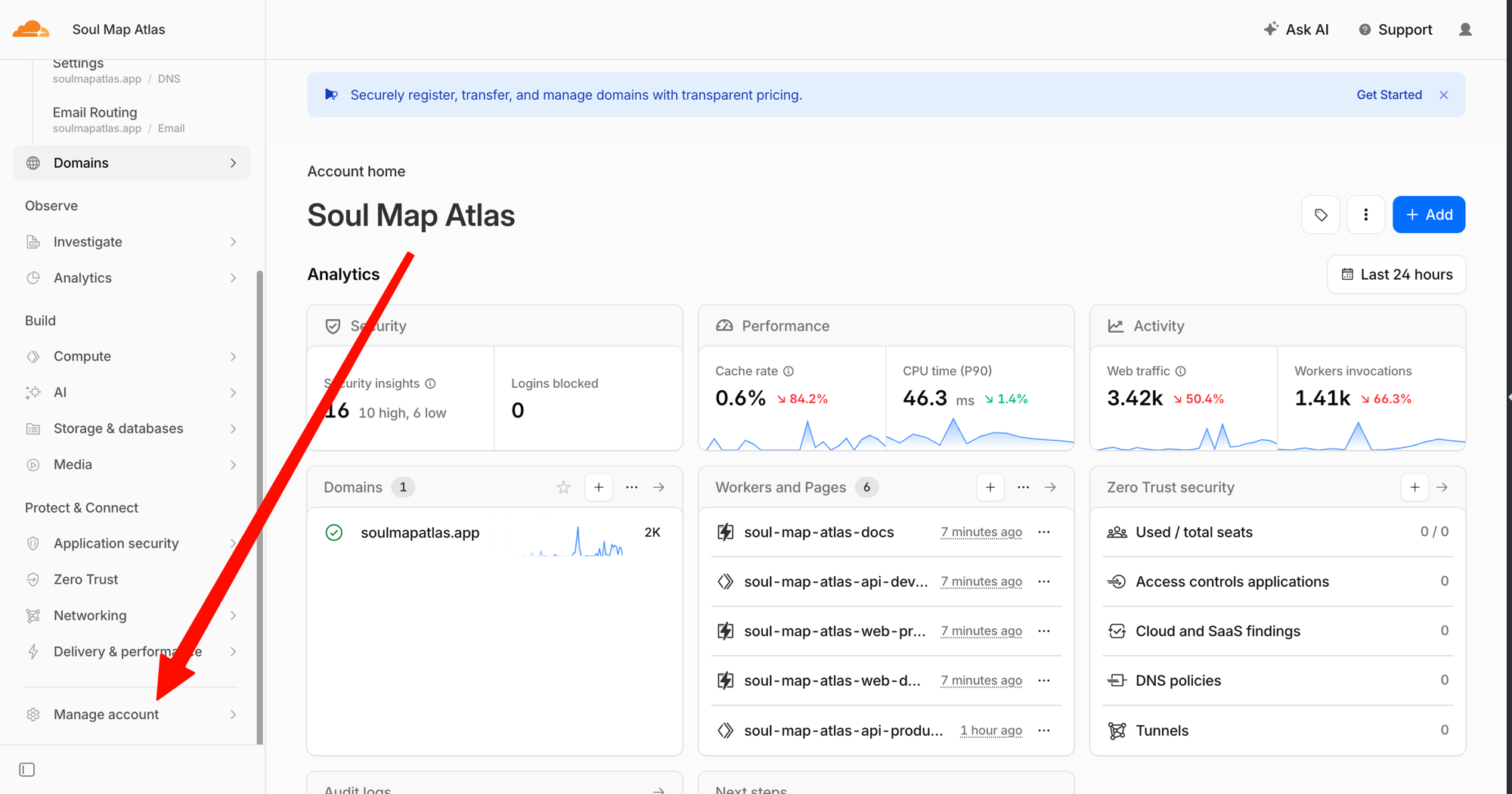Image resolution: width=1512 pixels, height=794 pixels.
Task: Open the soulmapatlas.app domain
Action: click(x=420, y=533)
